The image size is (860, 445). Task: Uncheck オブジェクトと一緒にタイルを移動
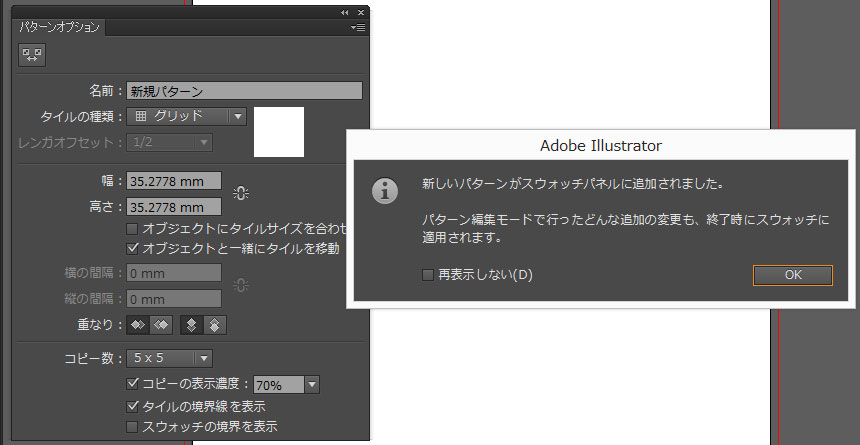point(133,247)
